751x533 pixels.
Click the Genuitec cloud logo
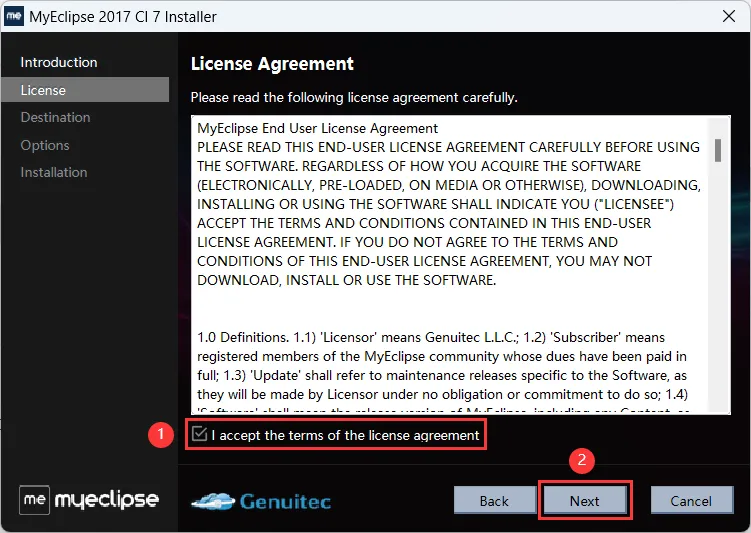tap(261, 501)
